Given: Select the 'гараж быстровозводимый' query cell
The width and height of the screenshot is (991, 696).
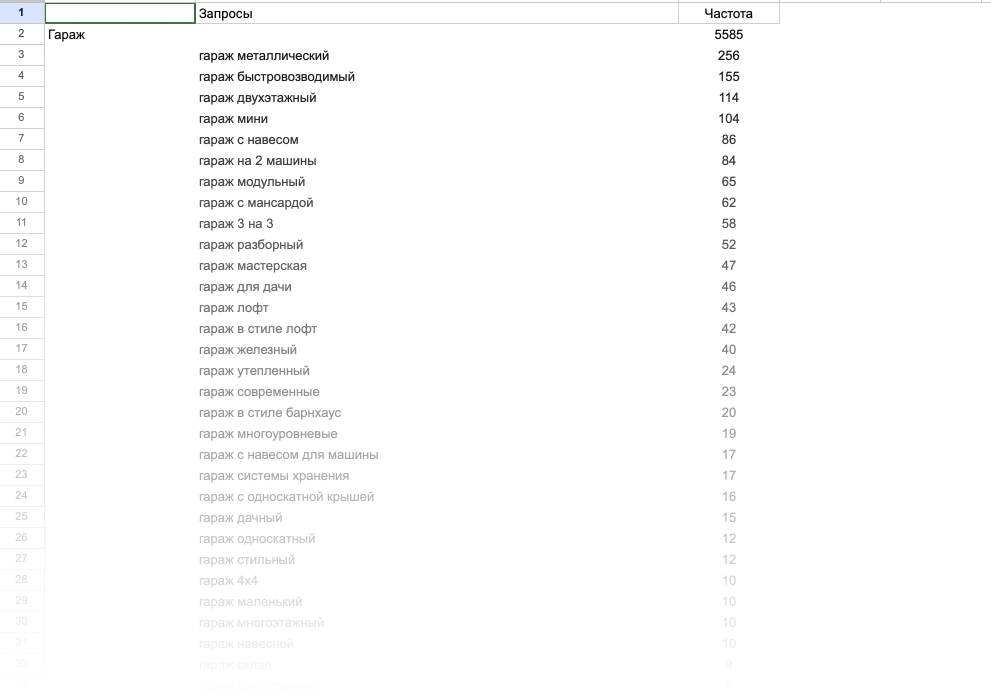Looking at the screenshot, I should click(x=277, y=77).
